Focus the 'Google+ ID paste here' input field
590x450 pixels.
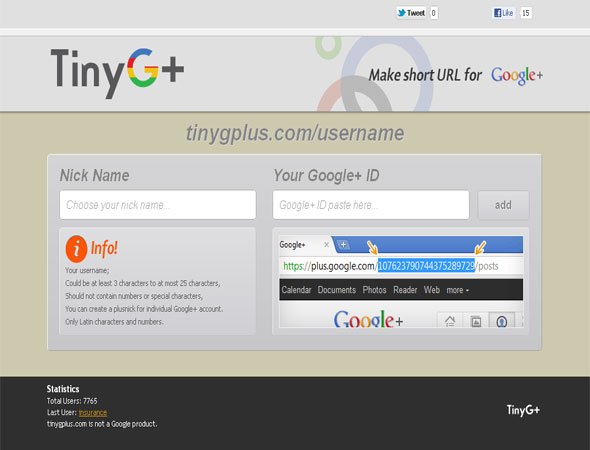[371, 205]
